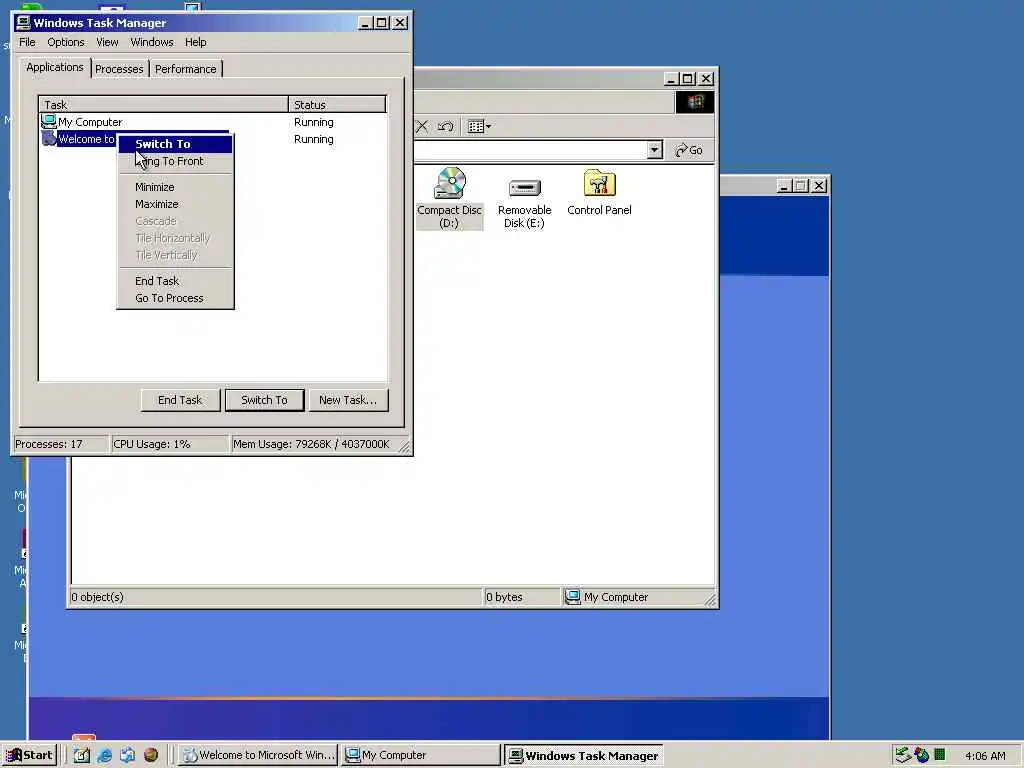1024x768 pixels.
Task: Choose Minimize from the context menu
Action: click(x=174, y=187)
